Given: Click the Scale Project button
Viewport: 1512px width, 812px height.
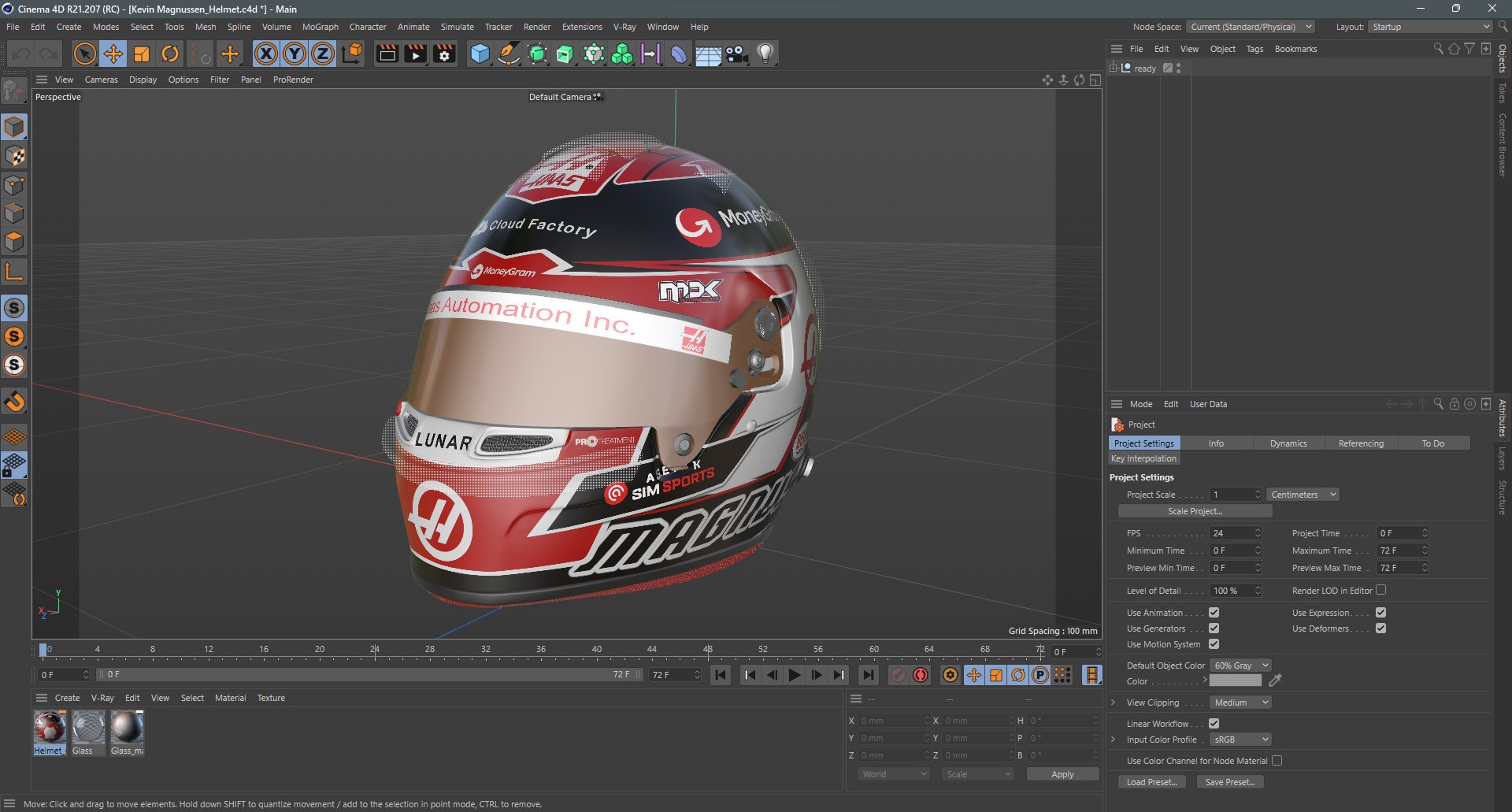Looking at the screenshot, I should [1195, 511].
